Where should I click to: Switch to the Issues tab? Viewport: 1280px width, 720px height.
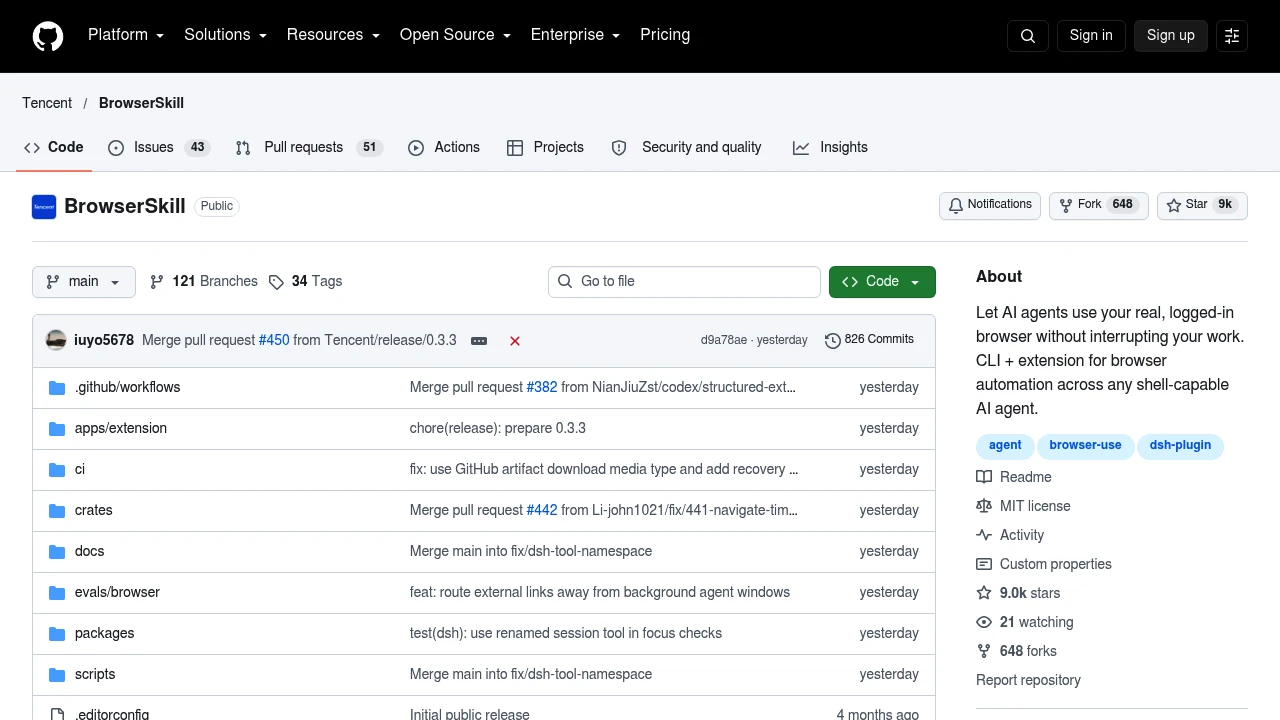[x=159, y=147]
